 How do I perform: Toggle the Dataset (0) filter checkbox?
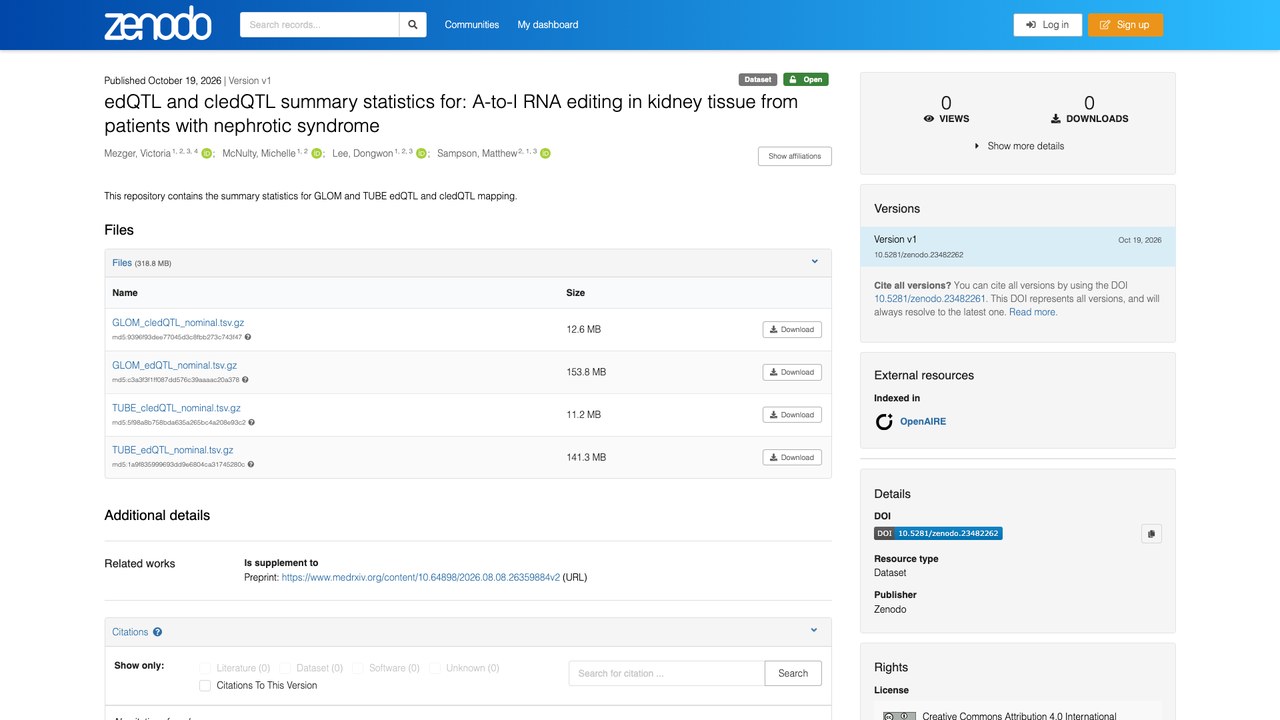[285, 668]
